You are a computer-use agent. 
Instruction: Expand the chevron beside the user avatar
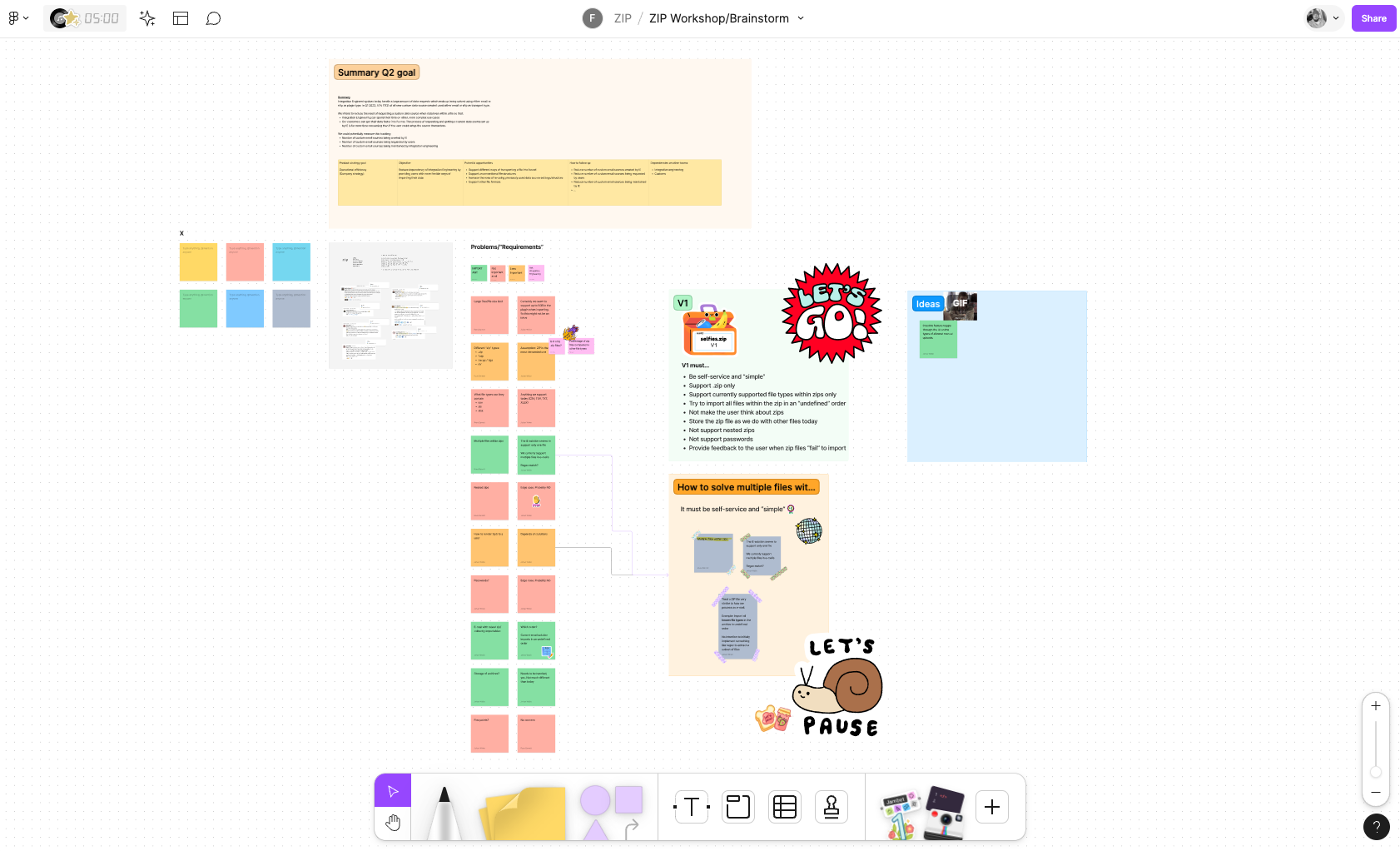tap(1336, 18)
